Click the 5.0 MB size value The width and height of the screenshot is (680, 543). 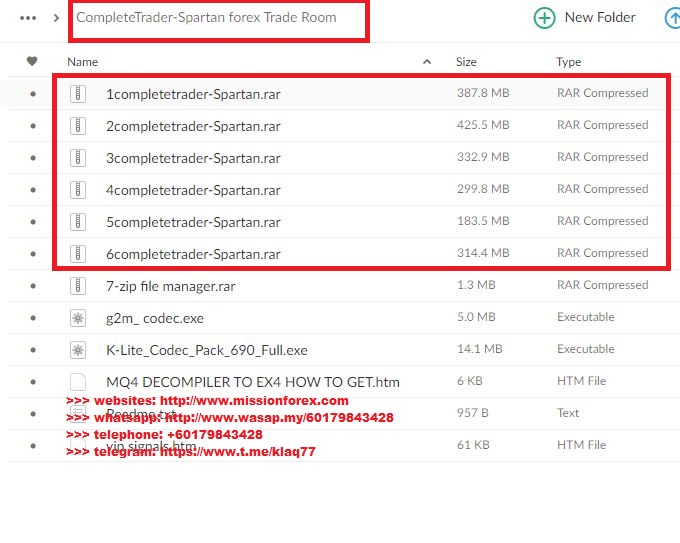point(476,317)
